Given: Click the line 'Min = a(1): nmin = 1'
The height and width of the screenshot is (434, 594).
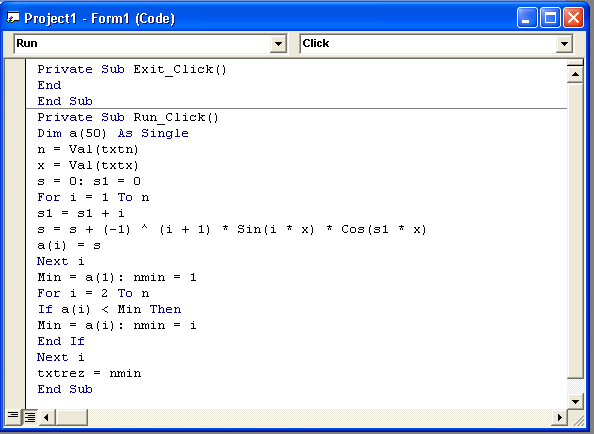Looking at the screenshot, I should [x=117, y=278].
